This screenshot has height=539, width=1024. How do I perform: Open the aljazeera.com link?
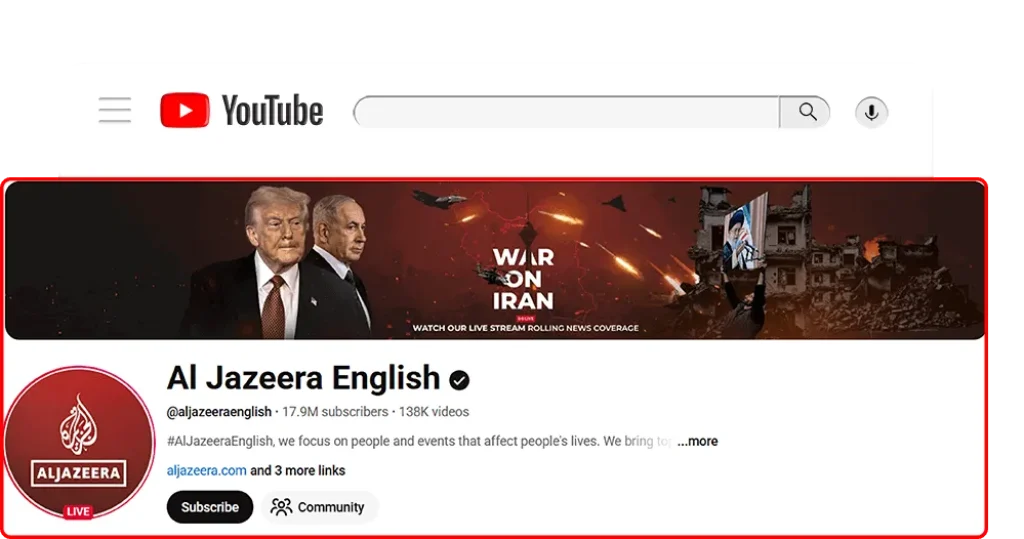[206, 470]
